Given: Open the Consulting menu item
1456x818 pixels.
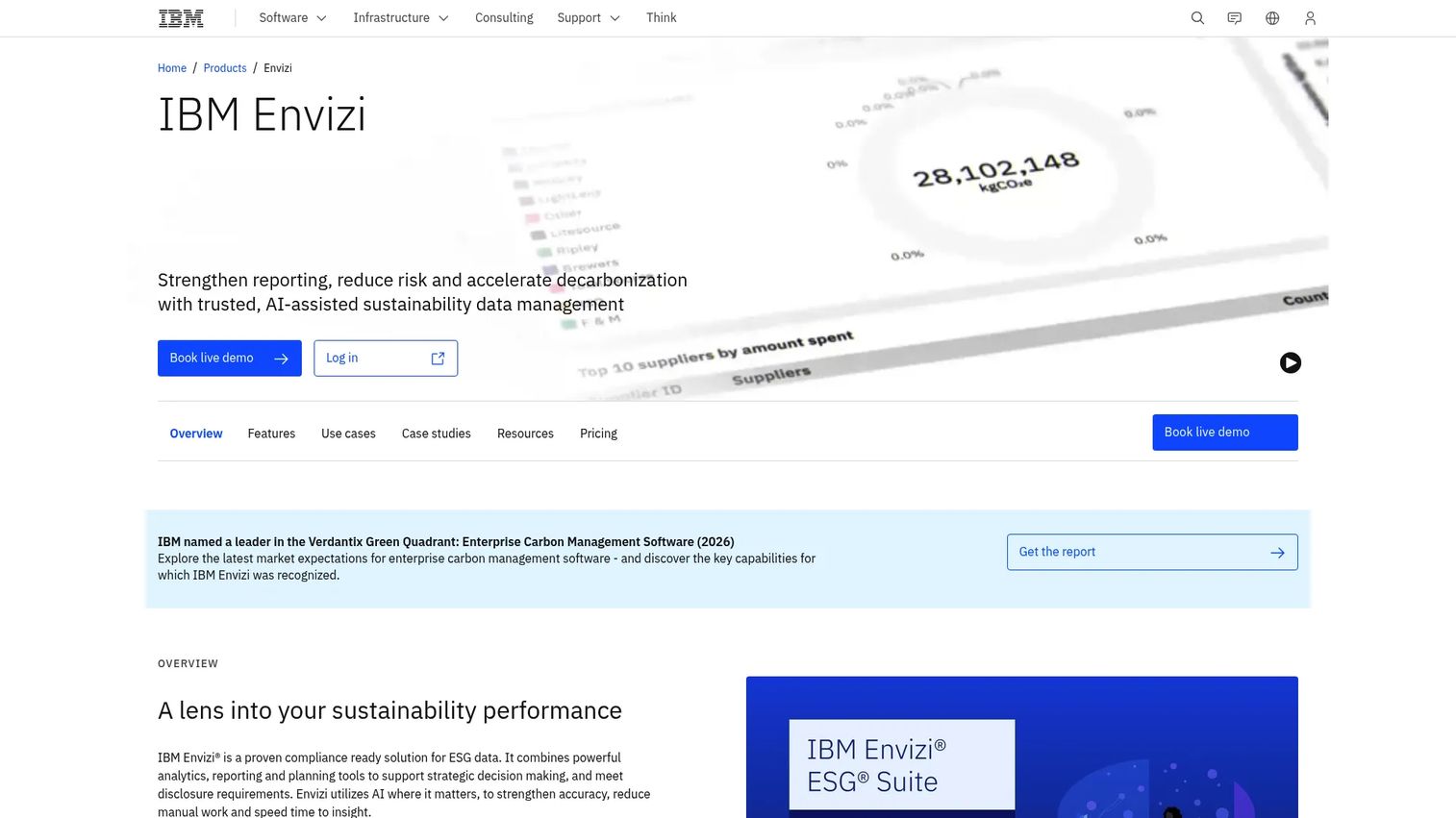Looking at the screenshot, I should point(504,18).
